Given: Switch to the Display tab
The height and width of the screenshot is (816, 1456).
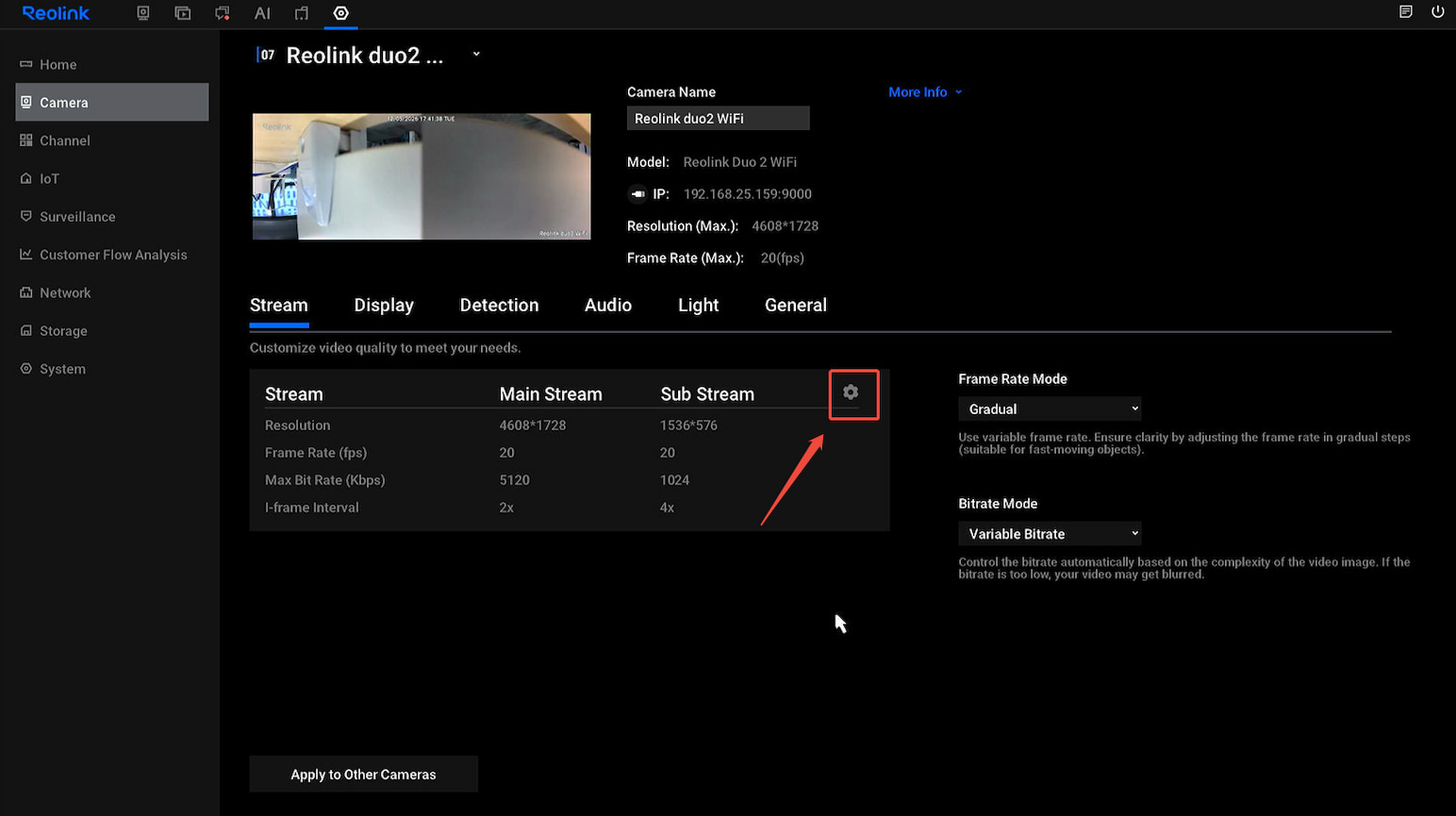Looking at the screenshot, I should [384, 306].
